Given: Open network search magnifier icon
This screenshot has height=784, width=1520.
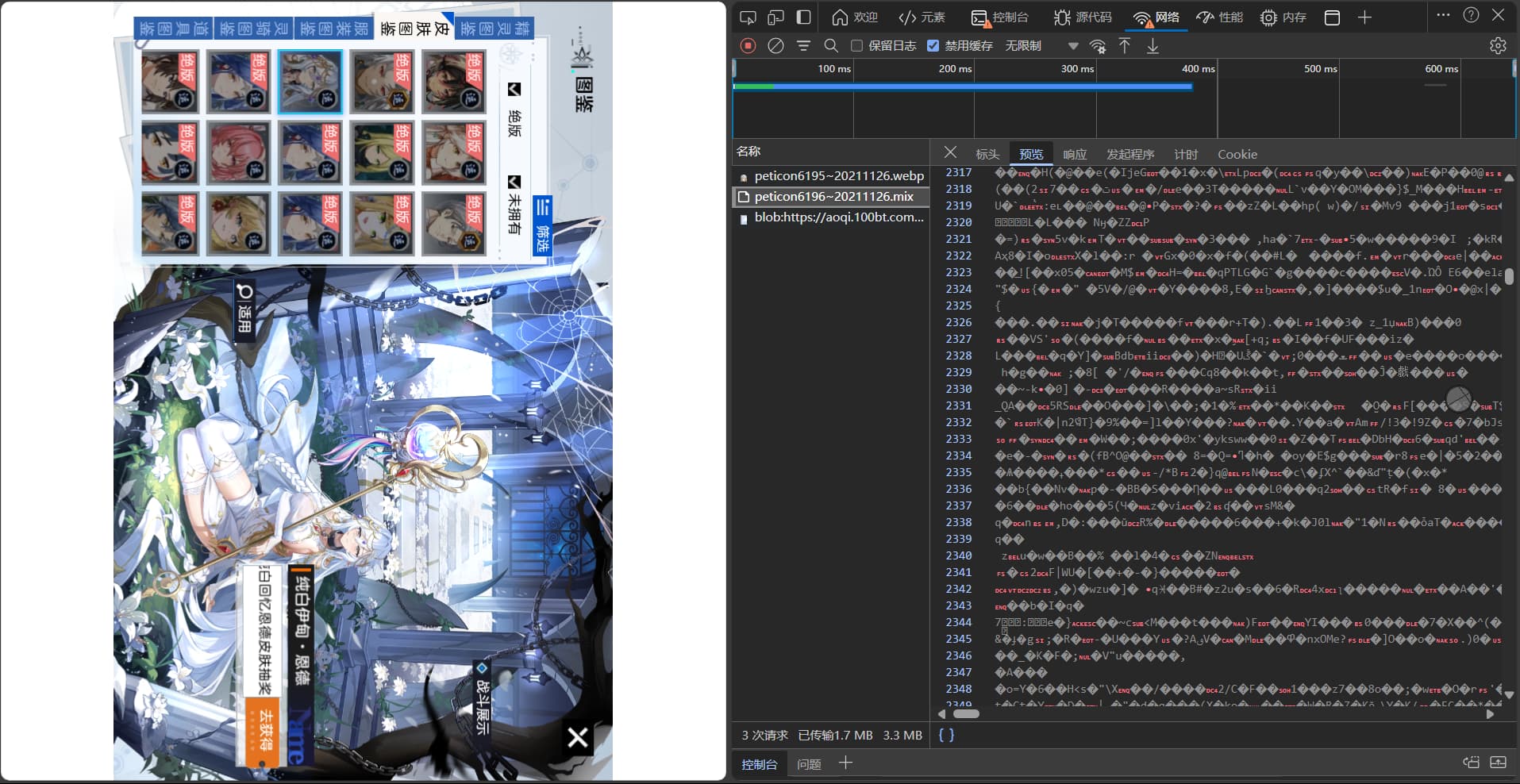Looking at the screenshot, I should pos(831,46).
